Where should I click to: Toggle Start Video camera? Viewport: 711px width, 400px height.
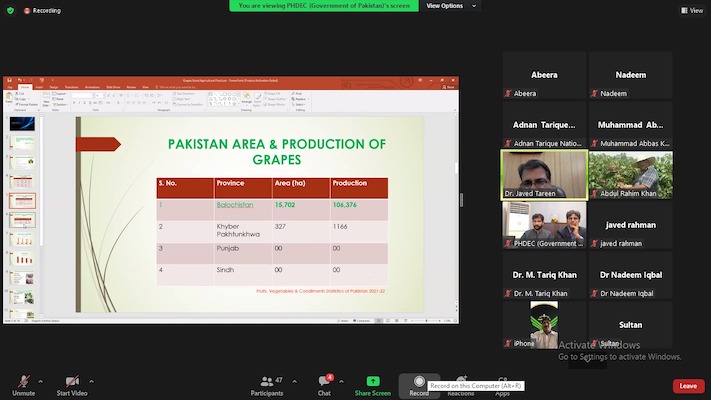click(x=73, y=382)
